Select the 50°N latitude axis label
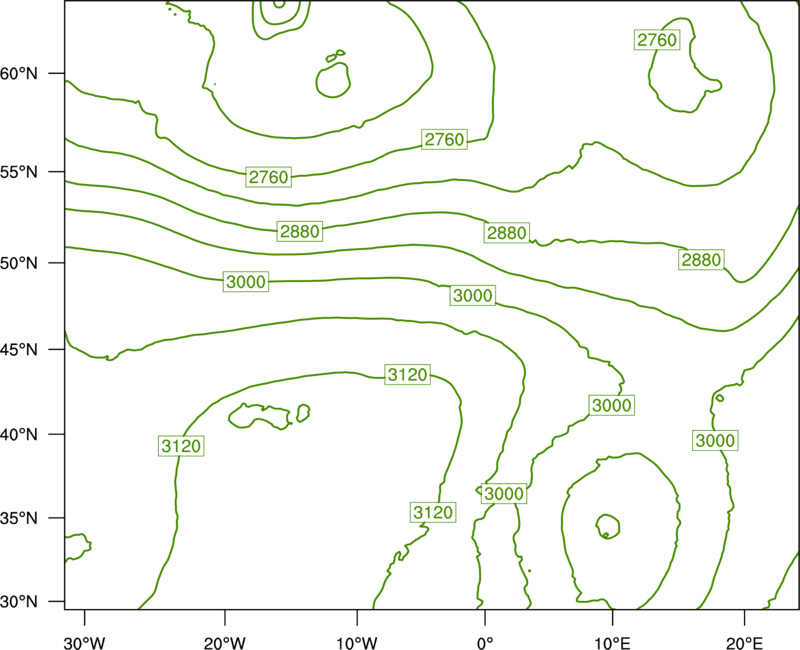 pos(18,263)
